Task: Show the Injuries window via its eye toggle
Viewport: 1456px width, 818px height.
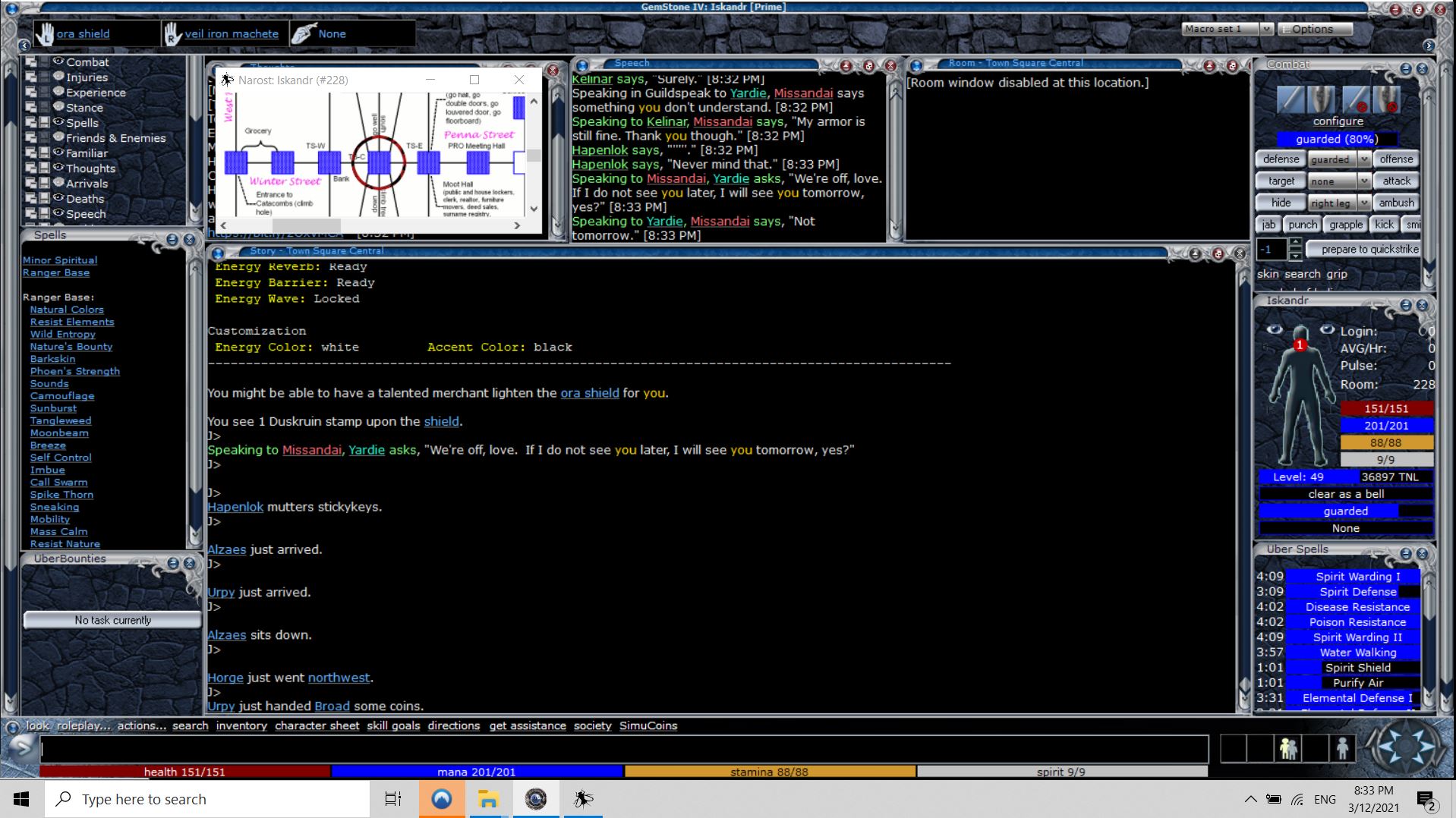Action: (x=58, y=77)
